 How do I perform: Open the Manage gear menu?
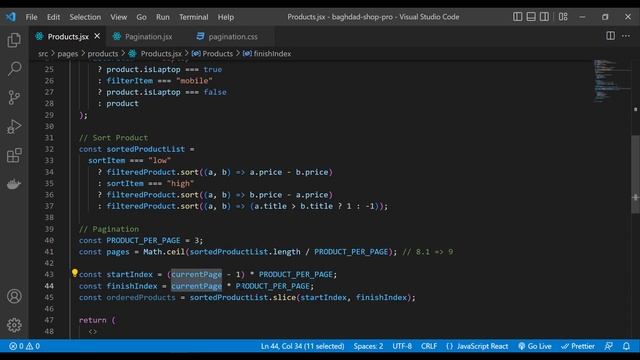(14, 325)
